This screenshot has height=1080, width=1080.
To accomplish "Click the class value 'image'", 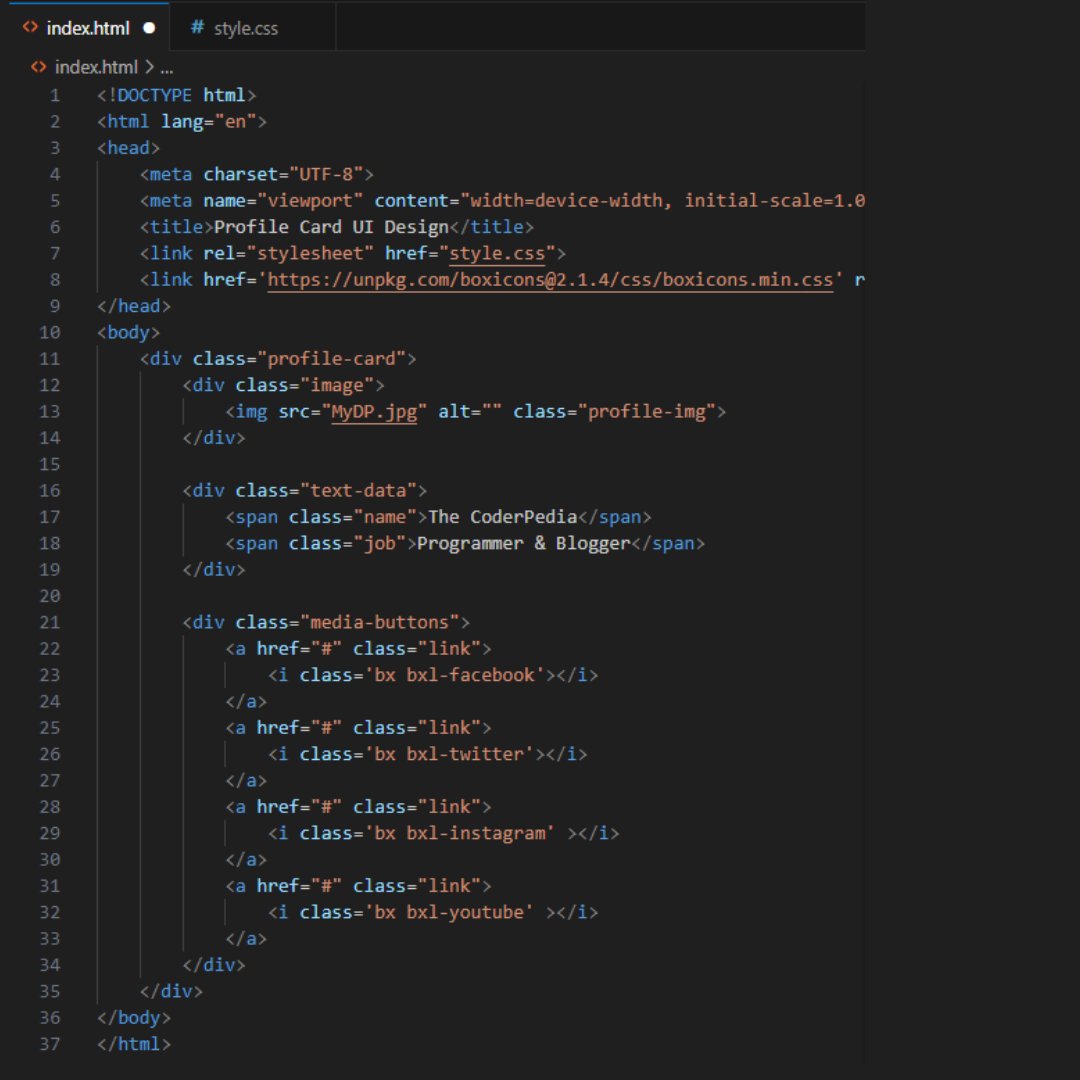I will [x=337, y=385].
